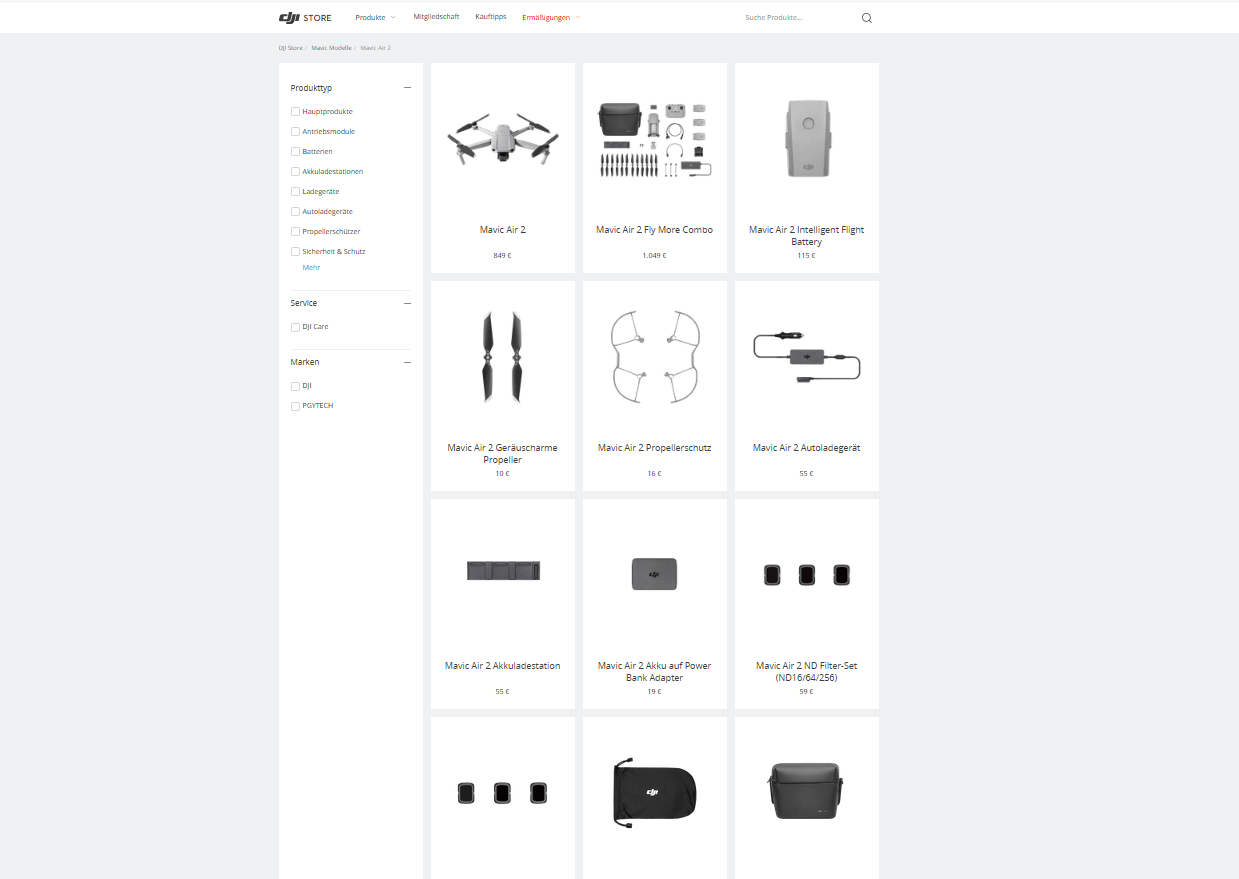
Task: Open the Ermäßigungen dropdown menu
Action: [551, 17]
